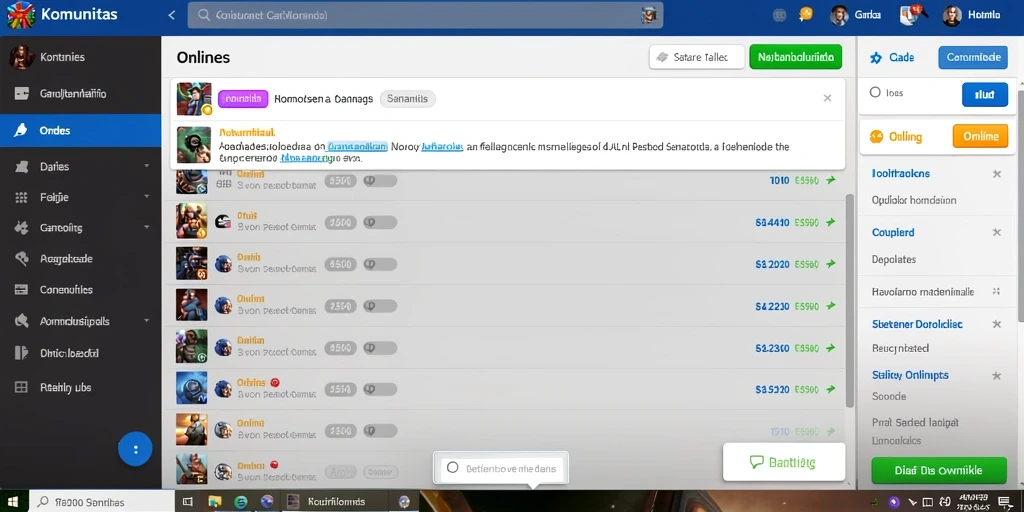1024x512 pixels.
Task: Click the Ondes sidebar feather icon
Action: tap(21, 131)
